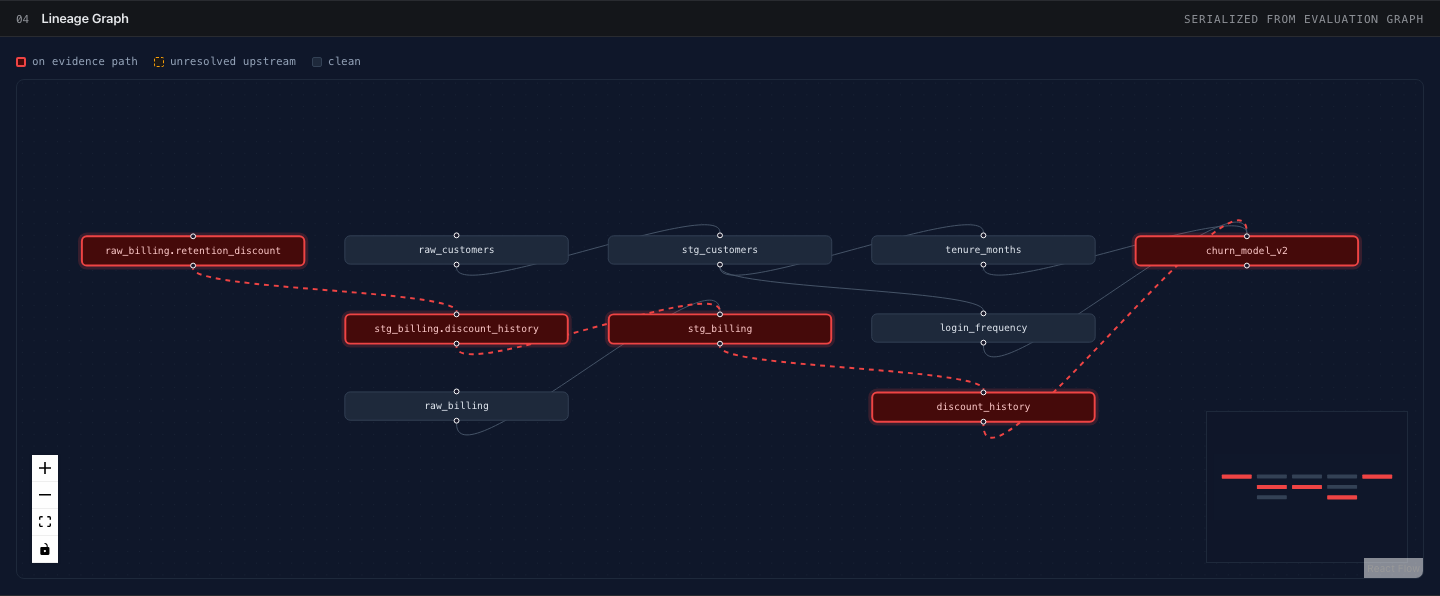Viewport: 1440px width, 596px height.
Task: Click bottom handle of discount_history node
Action: 983,422
